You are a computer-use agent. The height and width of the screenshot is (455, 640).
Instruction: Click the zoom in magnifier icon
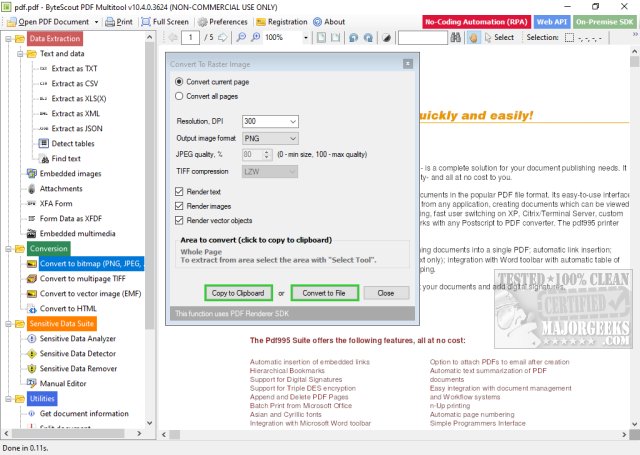tap(256, 38)
